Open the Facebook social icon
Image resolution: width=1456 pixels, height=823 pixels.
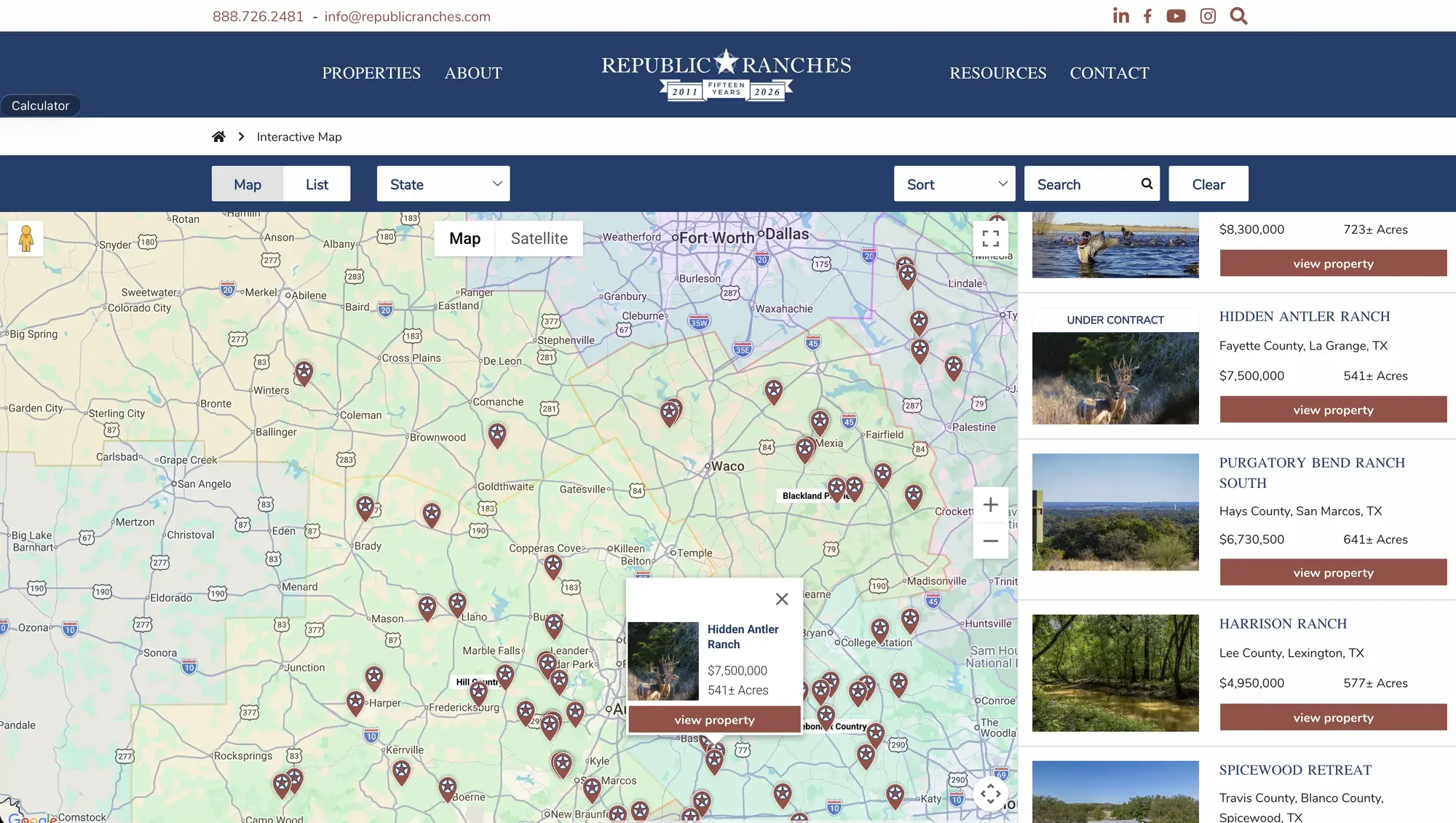pos(1147,16)
